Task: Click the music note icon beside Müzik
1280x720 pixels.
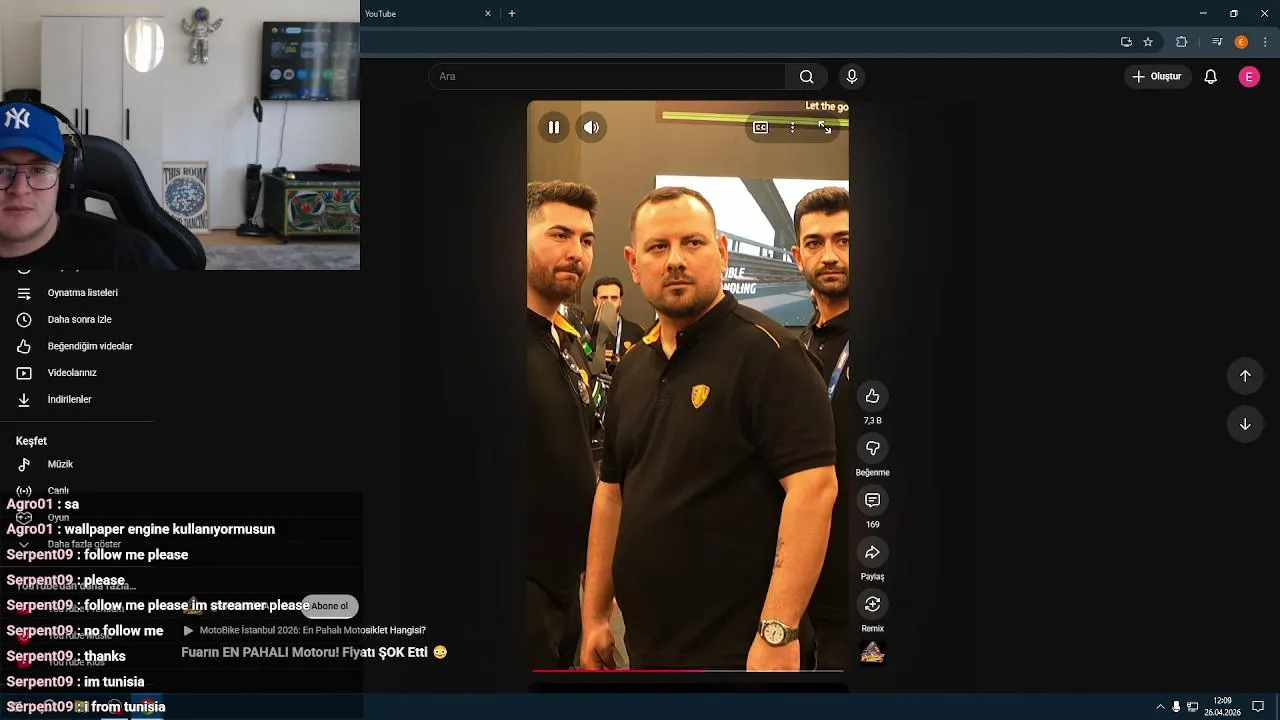Action: pyautogui.click(x=24, y=464)
